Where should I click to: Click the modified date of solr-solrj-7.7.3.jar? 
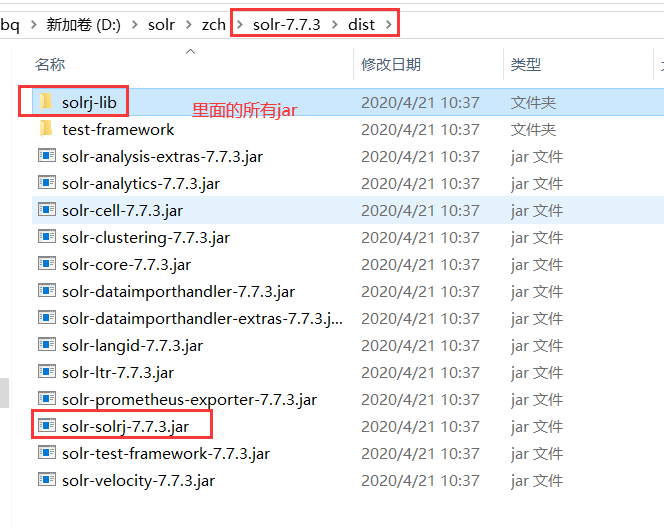pos(420,426)
